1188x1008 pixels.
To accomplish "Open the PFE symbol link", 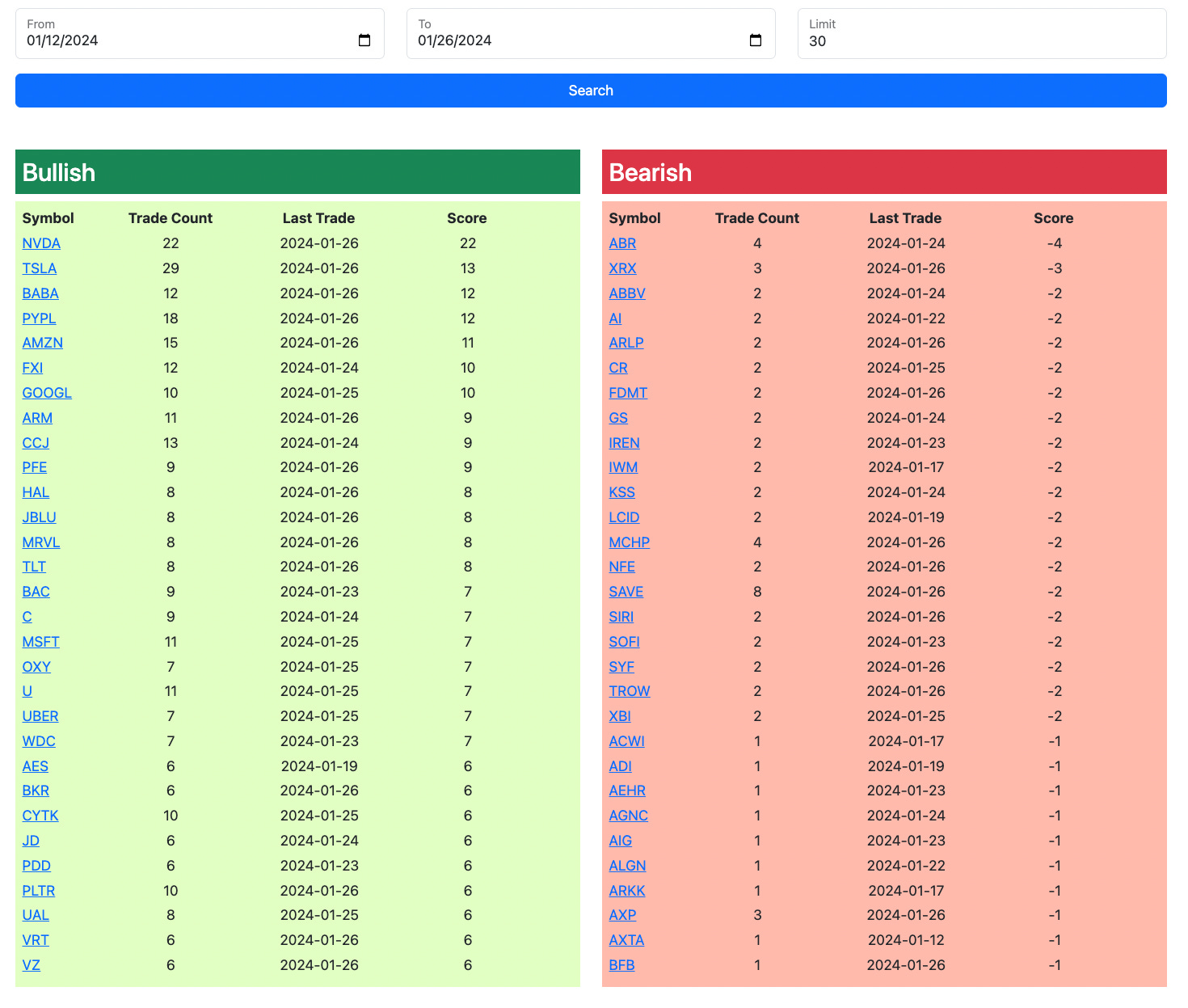I will [x=35, y=467].
